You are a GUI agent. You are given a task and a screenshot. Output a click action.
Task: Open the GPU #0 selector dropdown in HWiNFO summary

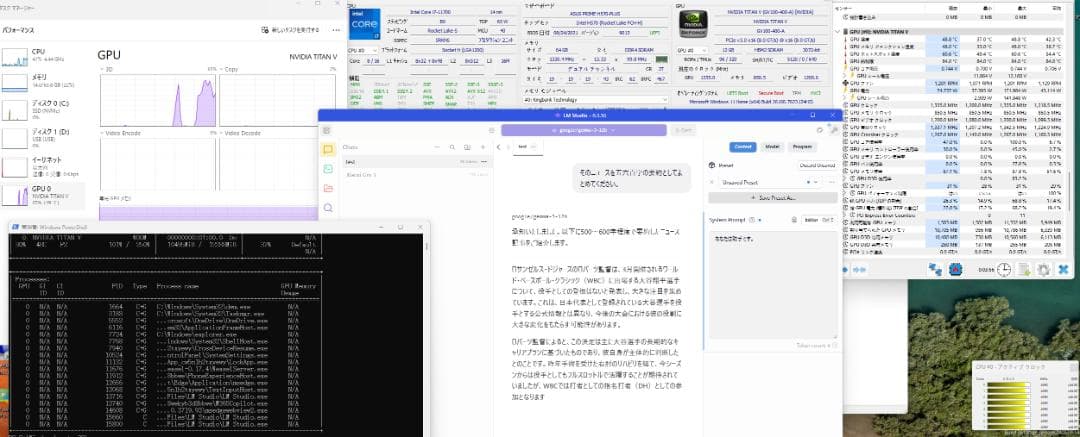691,50
